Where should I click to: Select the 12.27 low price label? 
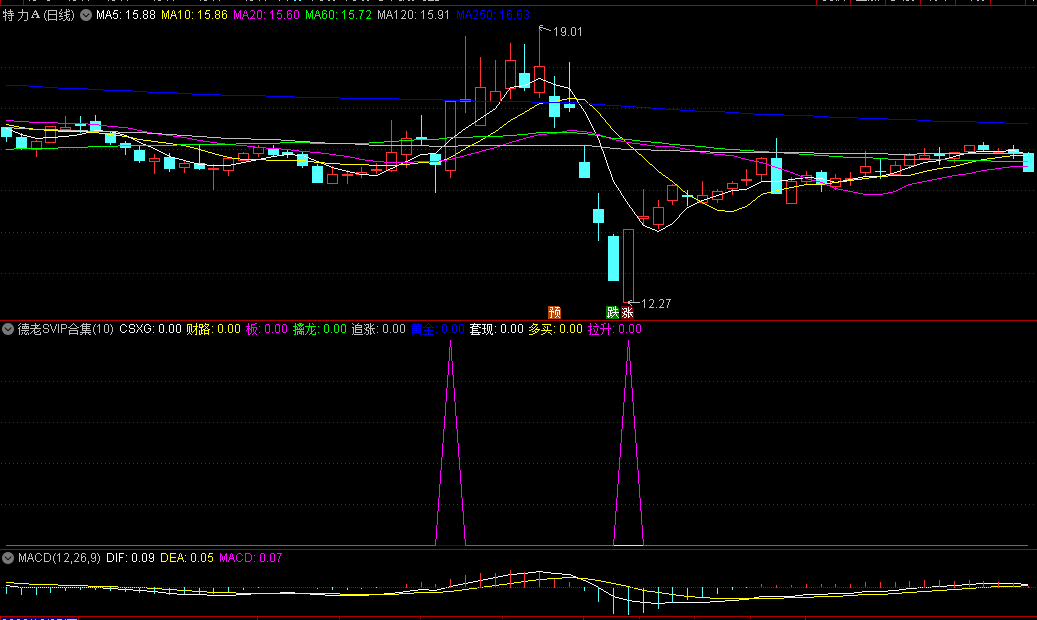[x=655, y=303]
